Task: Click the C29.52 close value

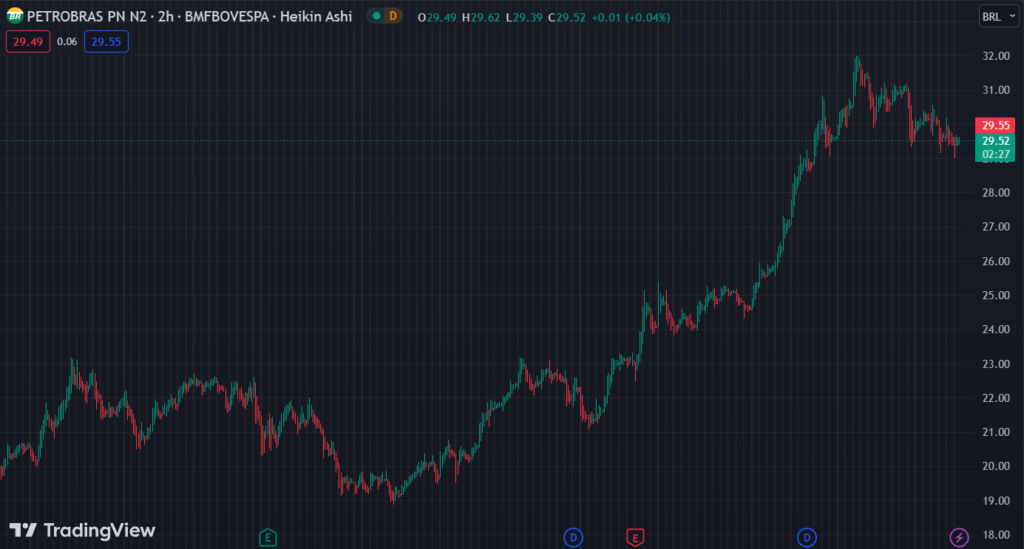Action: coord(567,17)
